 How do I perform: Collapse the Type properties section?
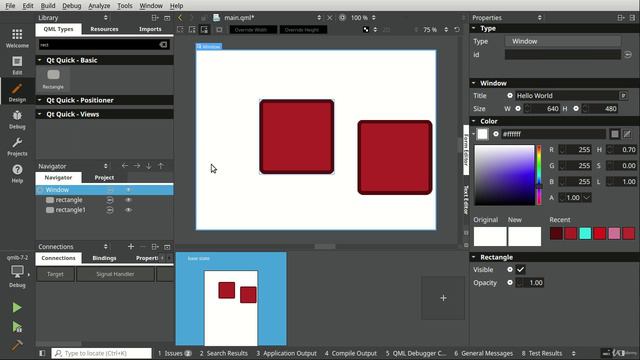pyautogui.click(x=474, y=28)
